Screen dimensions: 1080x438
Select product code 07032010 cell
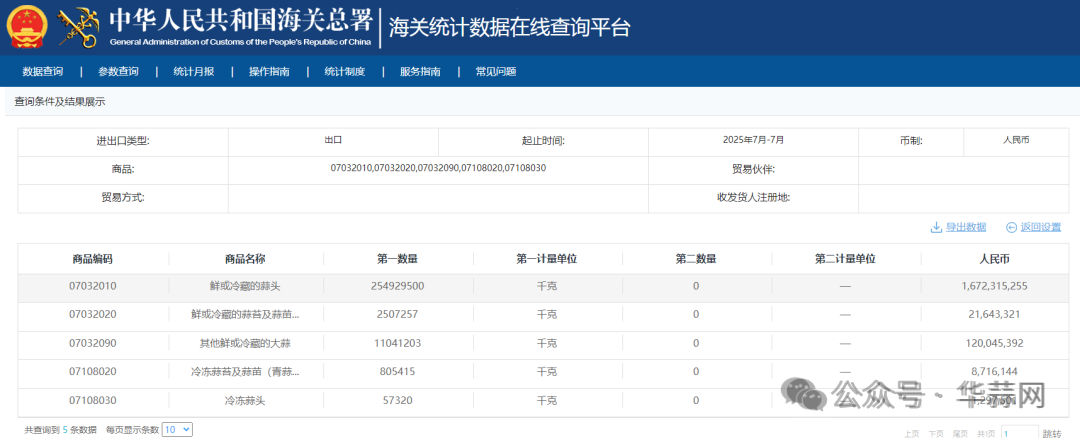(x=92, y=286)
